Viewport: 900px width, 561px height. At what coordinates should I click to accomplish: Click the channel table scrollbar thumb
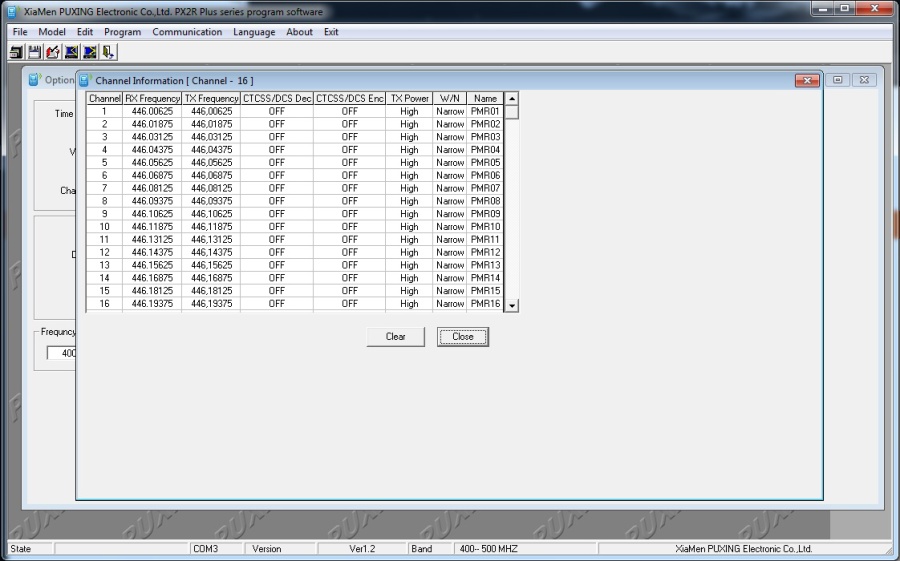(x=511, y=112)
